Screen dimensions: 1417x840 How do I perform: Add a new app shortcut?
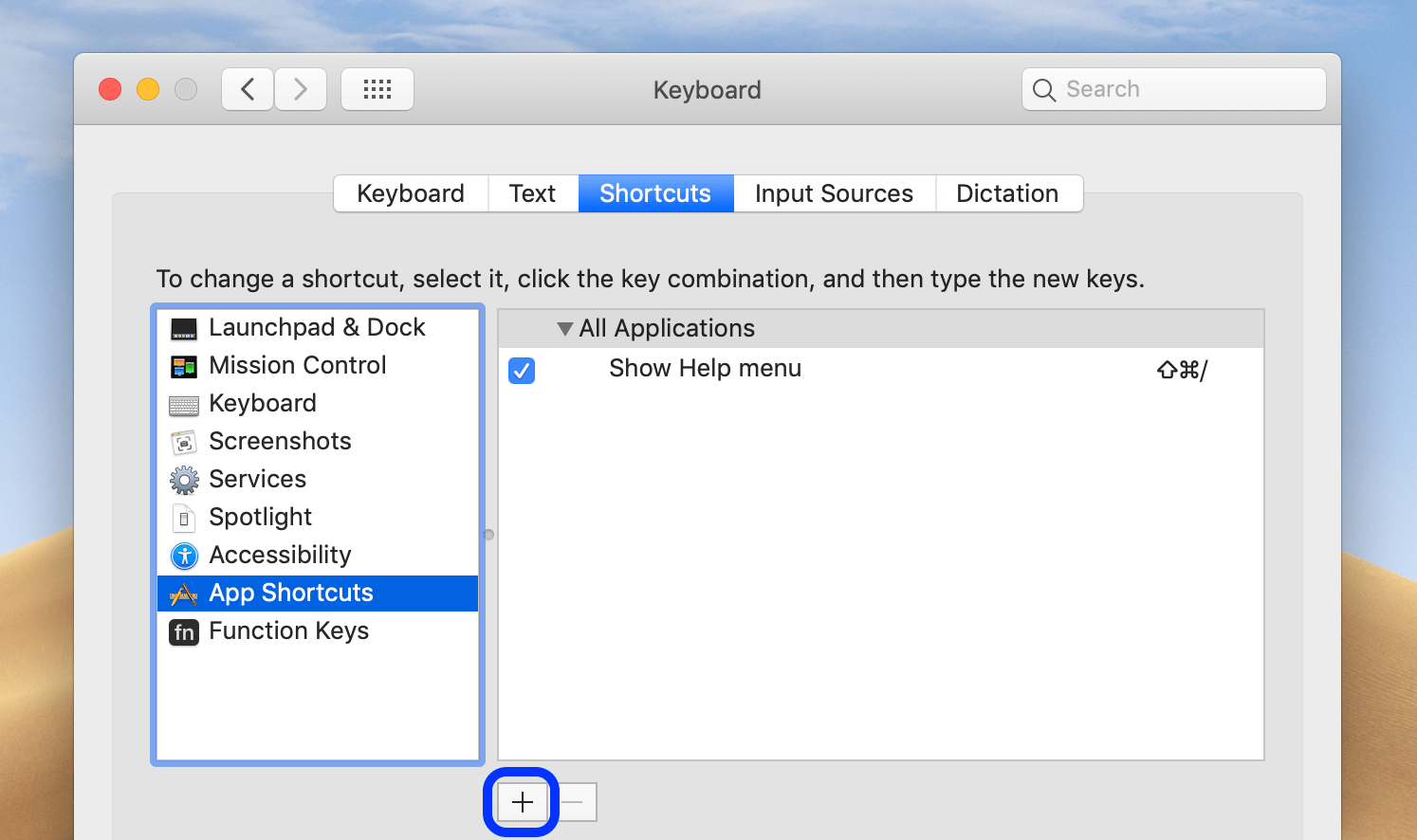point(521,801)
